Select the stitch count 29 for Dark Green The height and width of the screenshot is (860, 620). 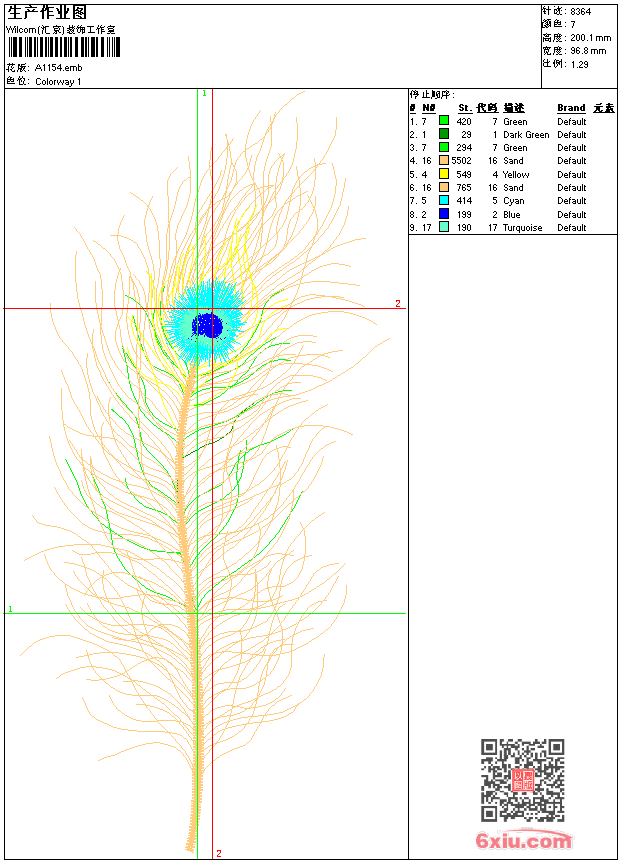point(466,134)
